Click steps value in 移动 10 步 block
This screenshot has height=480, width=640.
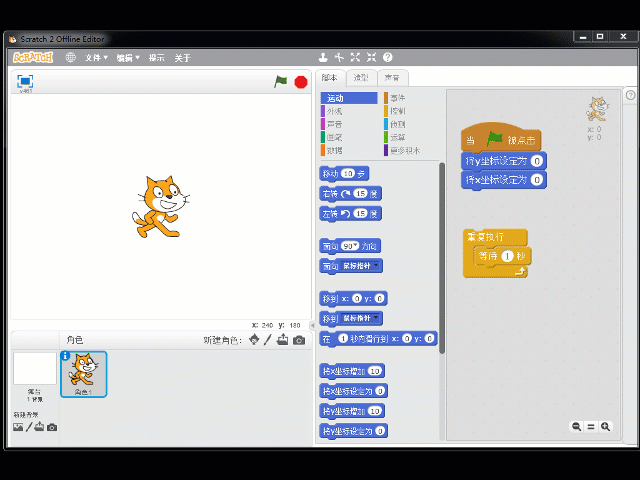[x=348, y=173]
